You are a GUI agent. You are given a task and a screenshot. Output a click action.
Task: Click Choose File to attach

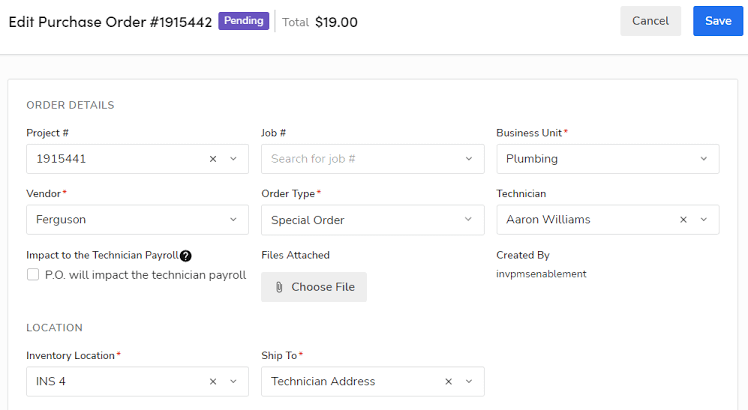pos(314,287)
